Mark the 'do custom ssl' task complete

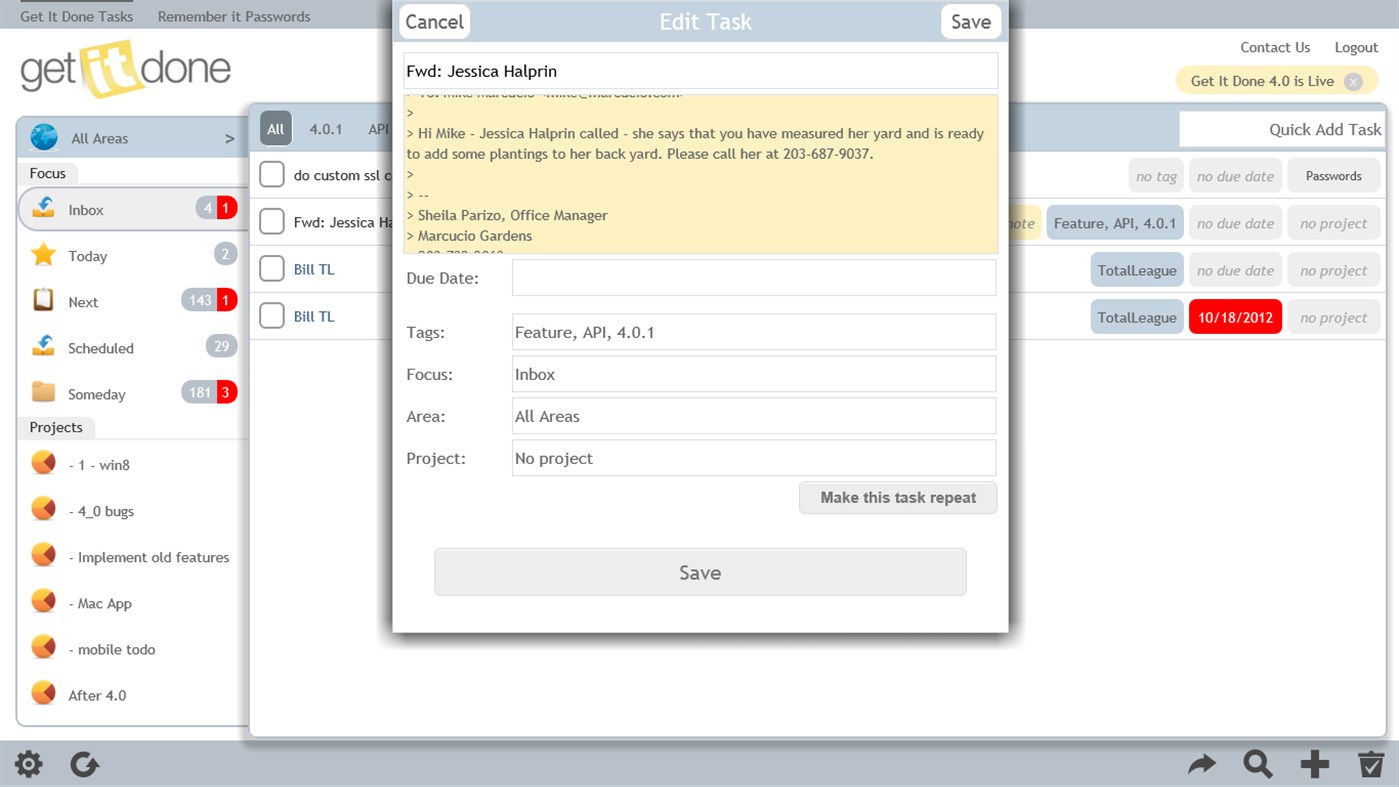tap(271, 174)
